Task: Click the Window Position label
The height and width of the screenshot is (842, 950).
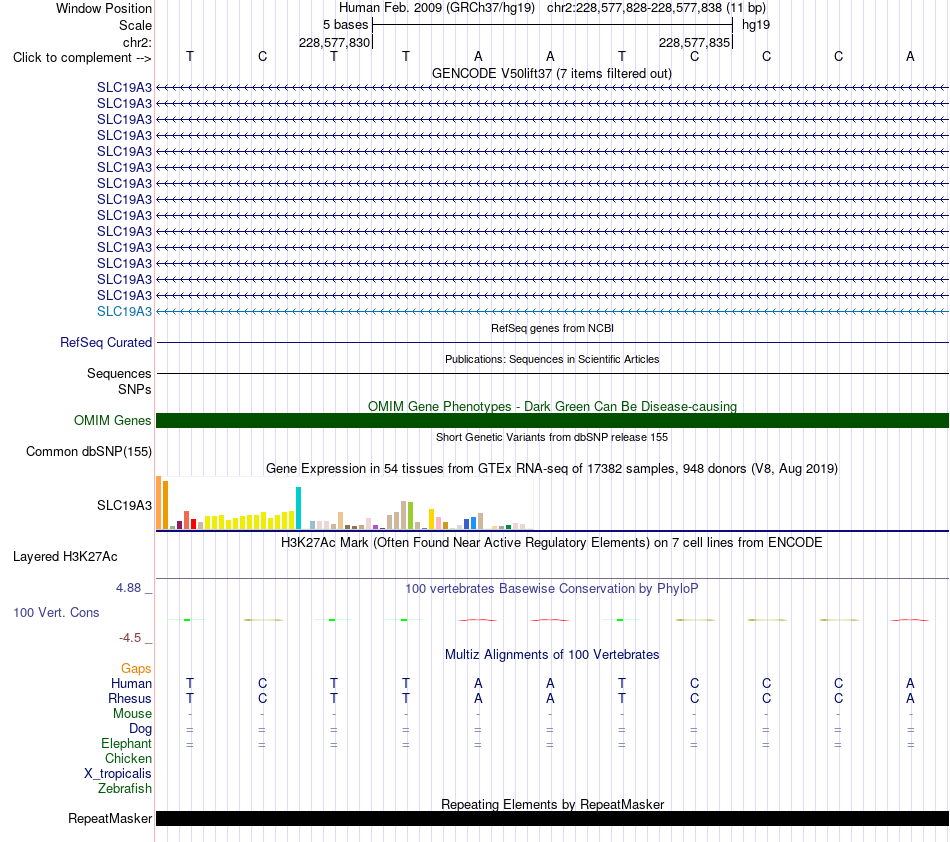Action: tap(104, 8)
